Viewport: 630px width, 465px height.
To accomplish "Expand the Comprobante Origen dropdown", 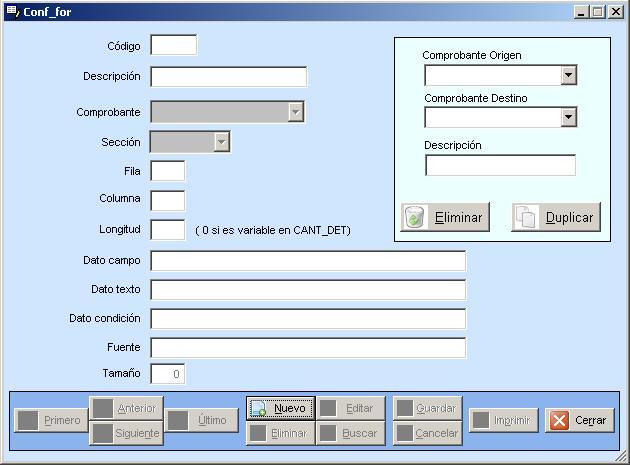I will pos(568,75).
